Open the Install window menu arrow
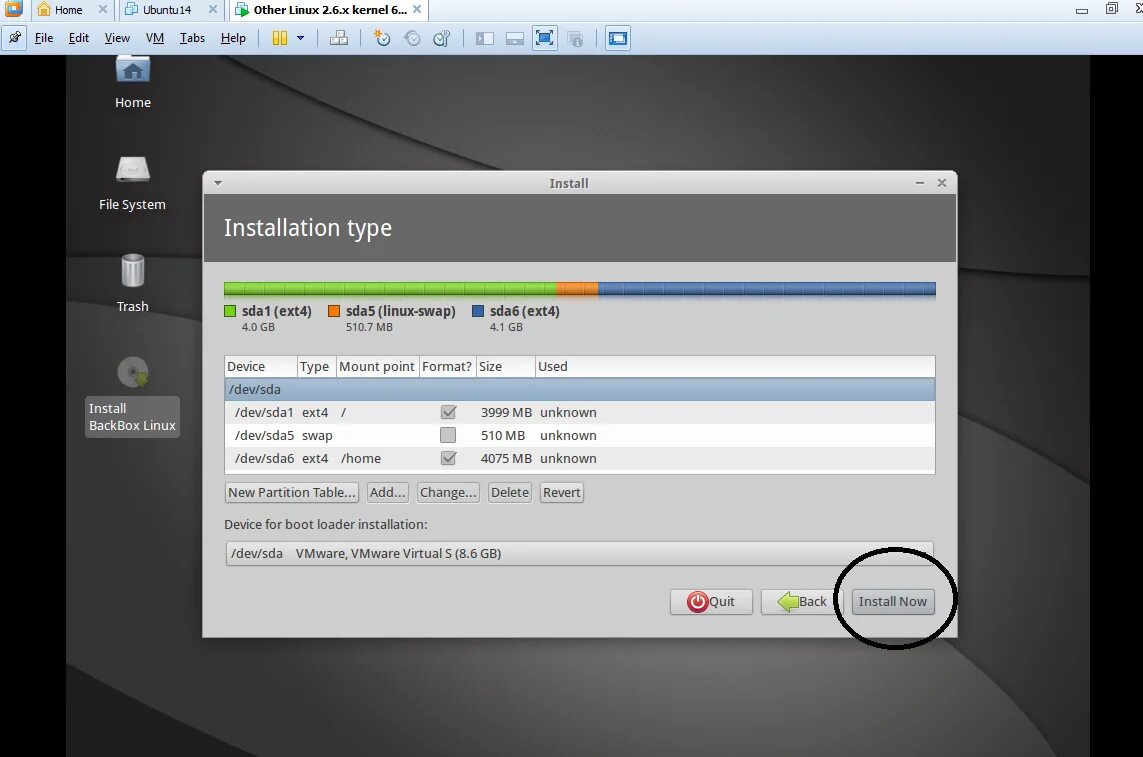Image resolution: width=1143 pixels, height=757 pixels. pos(218,183)
